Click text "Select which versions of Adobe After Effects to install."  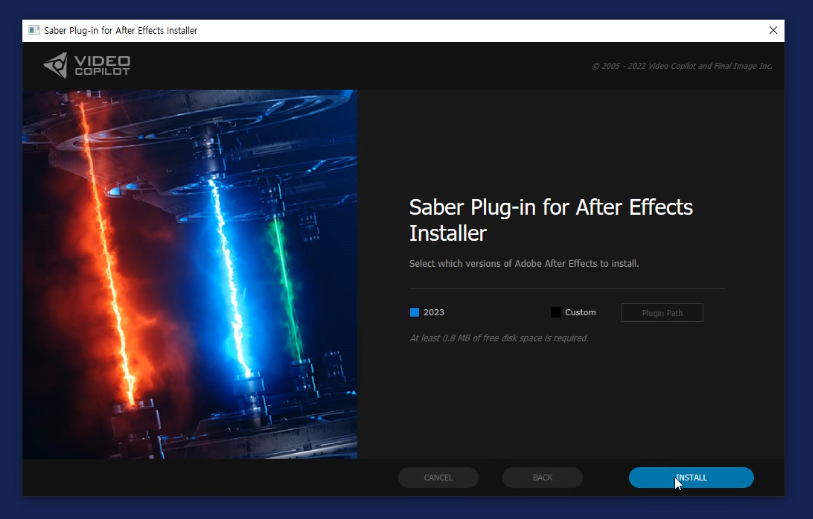click(524, 263)
